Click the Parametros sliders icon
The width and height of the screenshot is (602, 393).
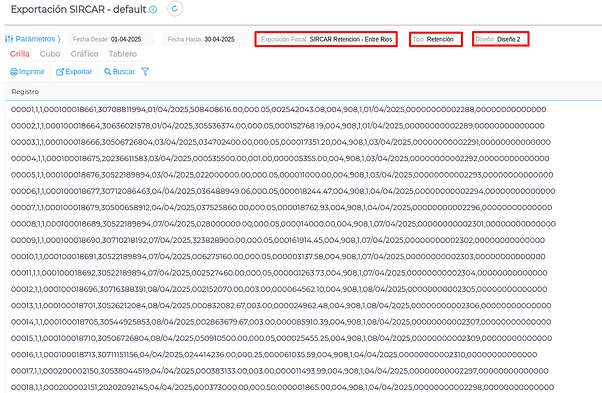[x=9, y=39]
